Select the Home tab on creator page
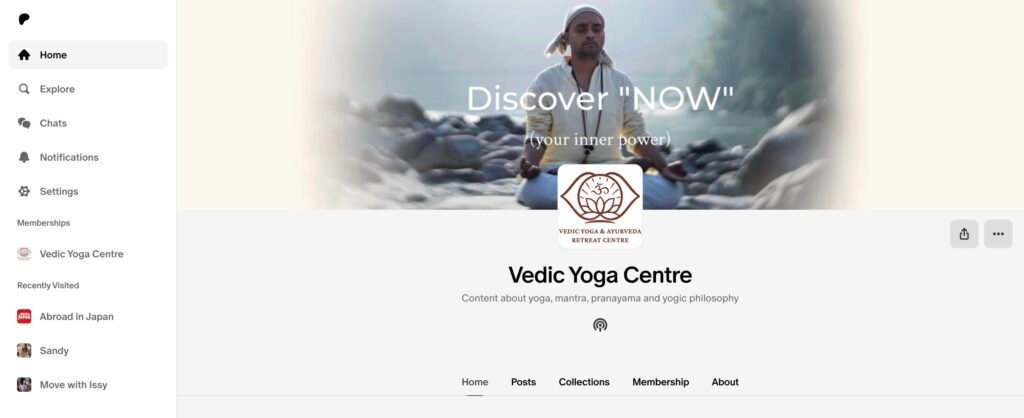 (x=475, y=382)
